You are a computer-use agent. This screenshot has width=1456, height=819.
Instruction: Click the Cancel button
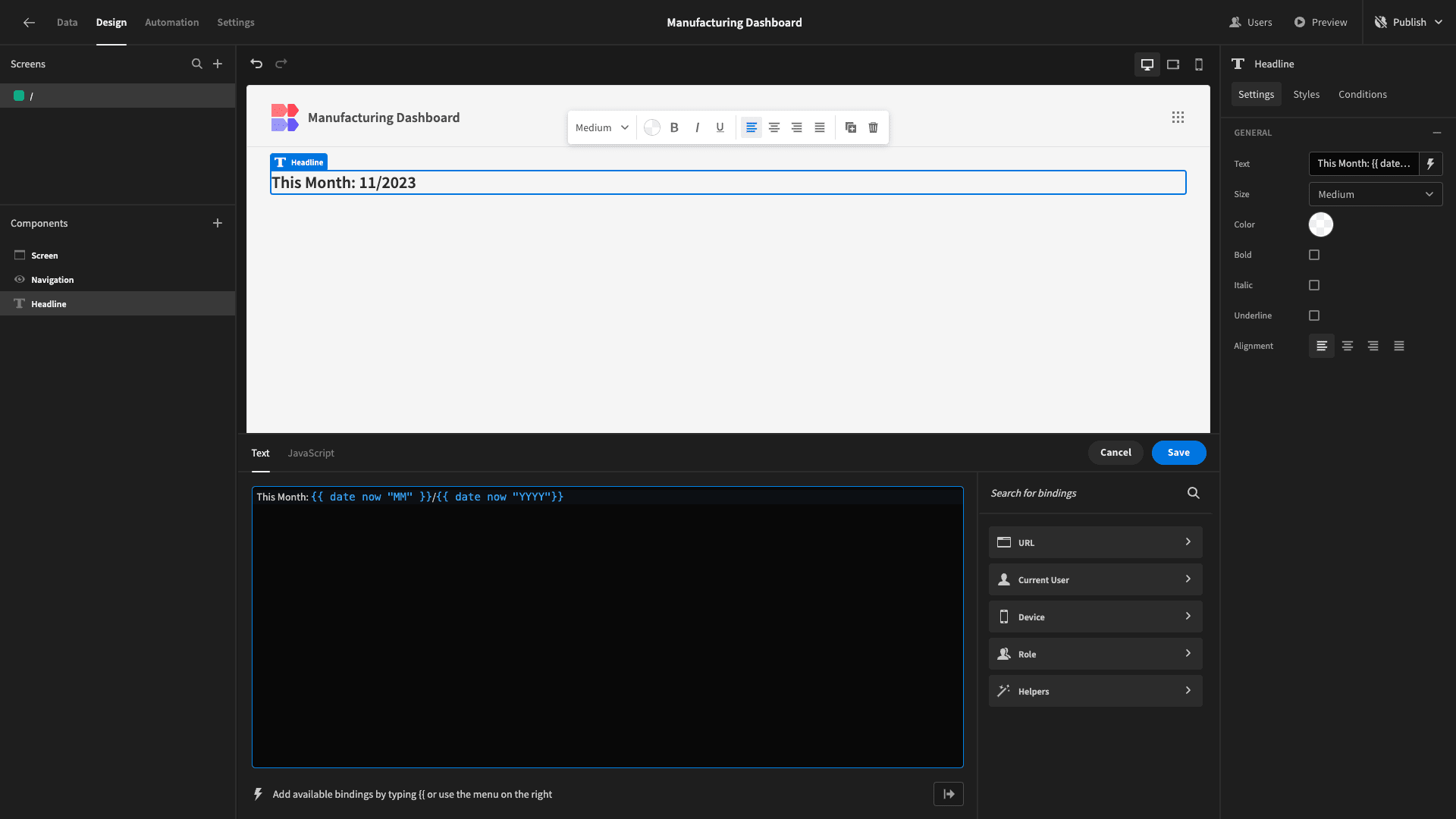1115,452
